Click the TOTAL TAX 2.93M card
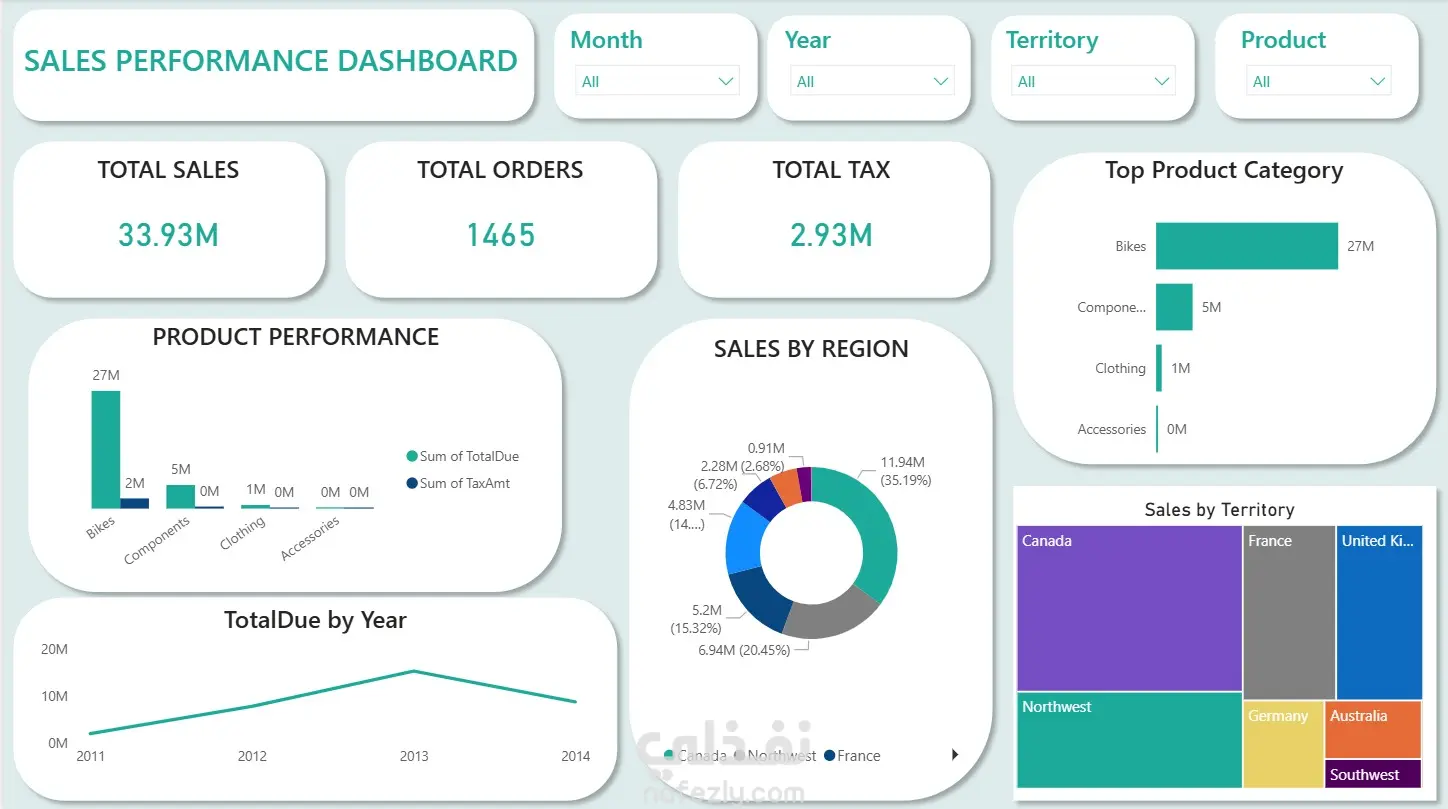1448x809 pixels. click(x=833, y=219)
